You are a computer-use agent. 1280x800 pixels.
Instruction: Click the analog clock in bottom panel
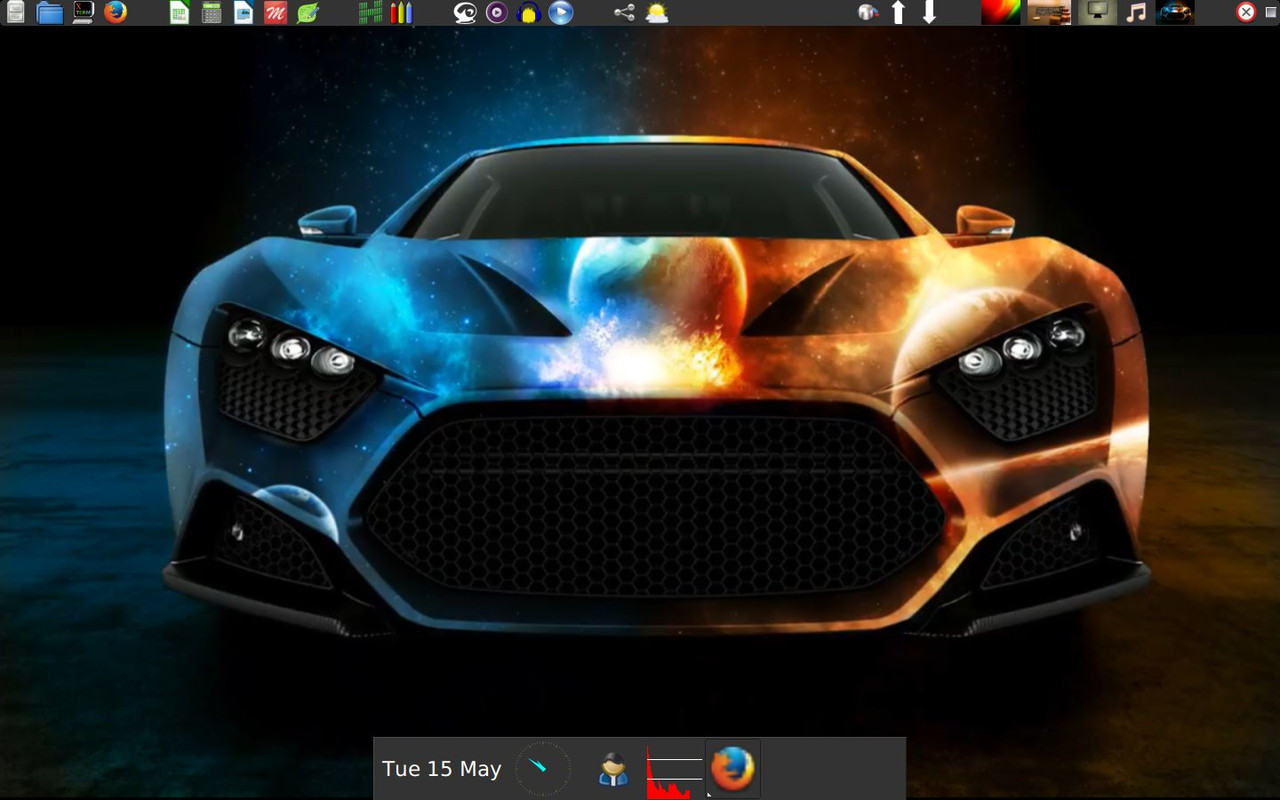pos(543,769)
